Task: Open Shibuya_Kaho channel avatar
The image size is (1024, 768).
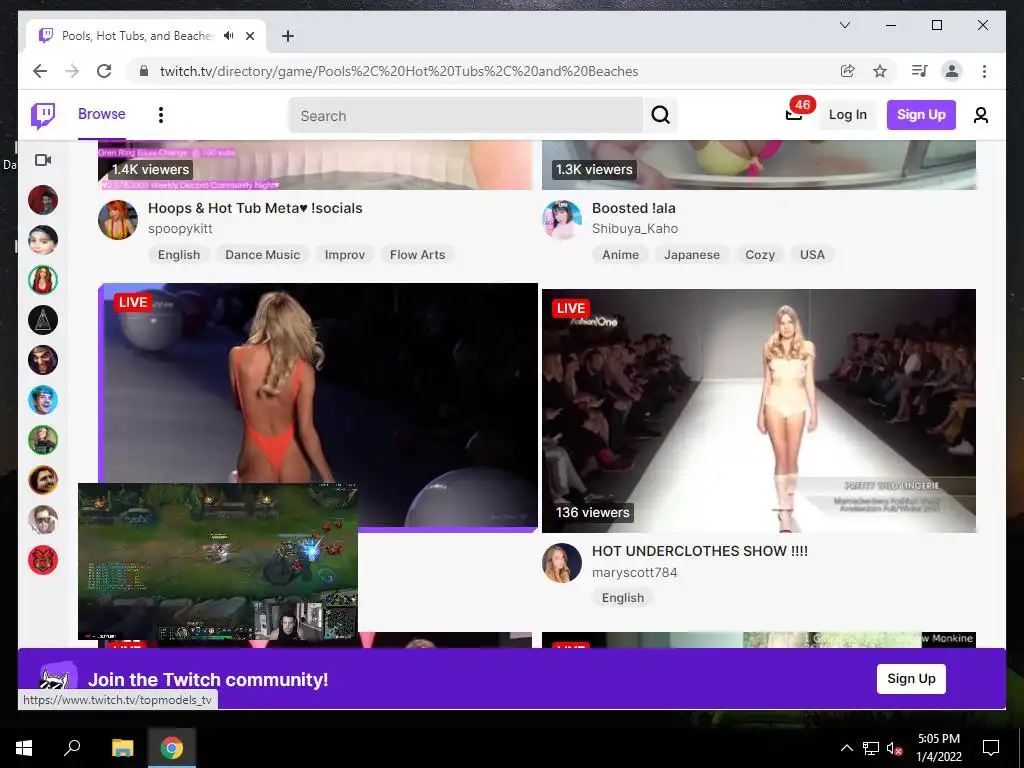Action: click(562, 219)
